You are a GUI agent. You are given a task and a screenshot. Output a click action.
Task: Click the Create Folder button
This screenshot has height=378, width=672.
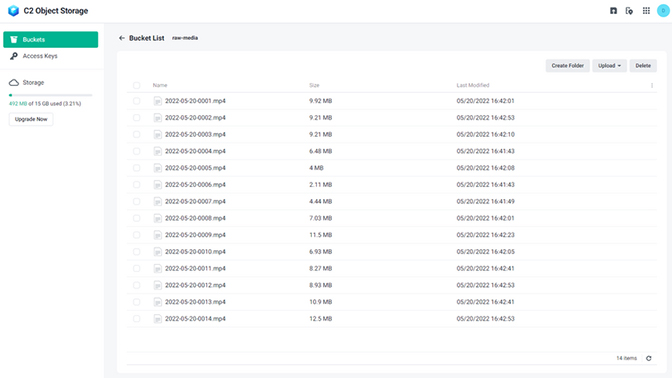tap(567, 66)
